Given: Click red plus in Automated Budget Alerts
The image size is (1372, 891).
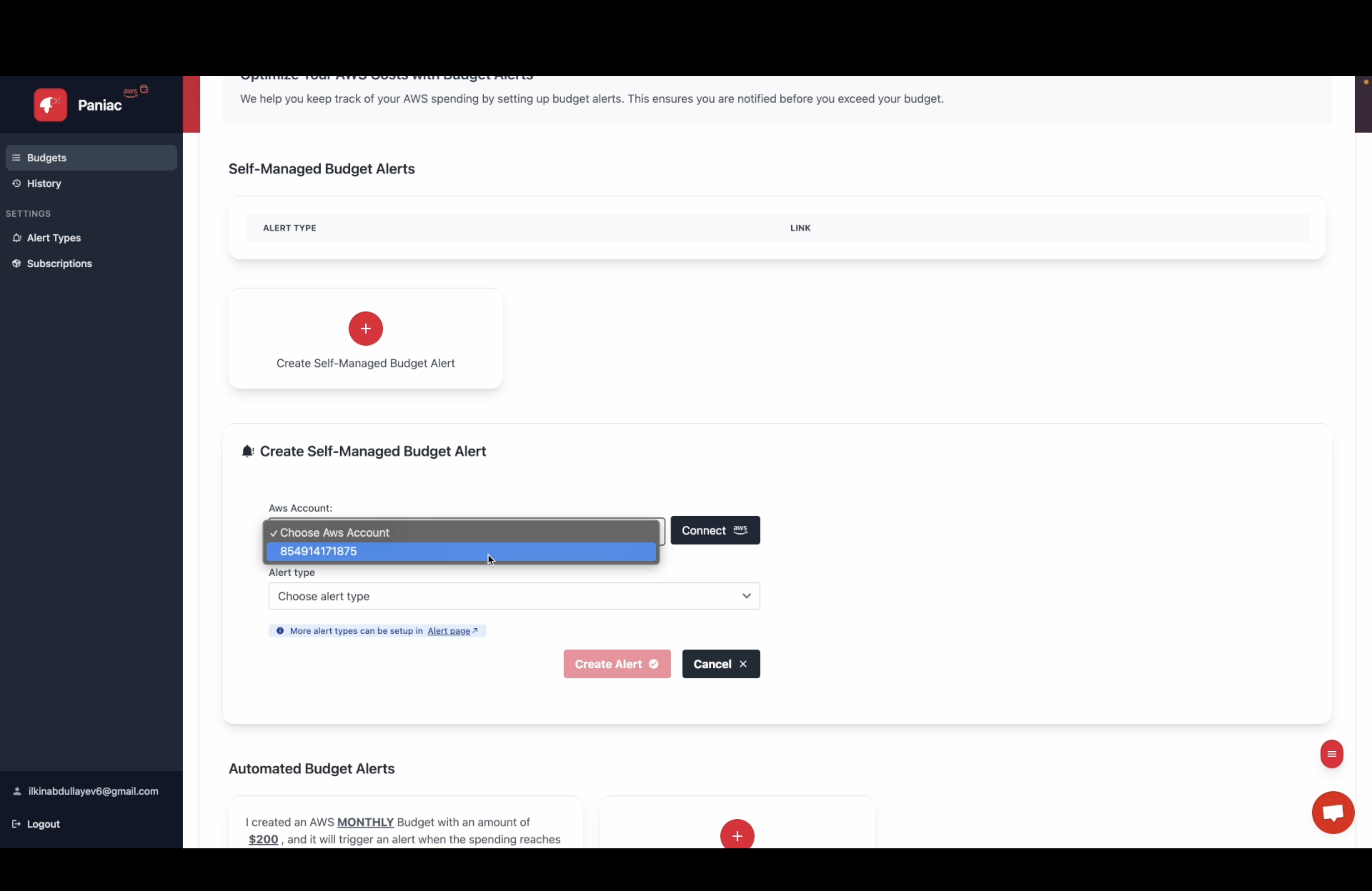Looking at the screenshot, I should coord(737,836).
